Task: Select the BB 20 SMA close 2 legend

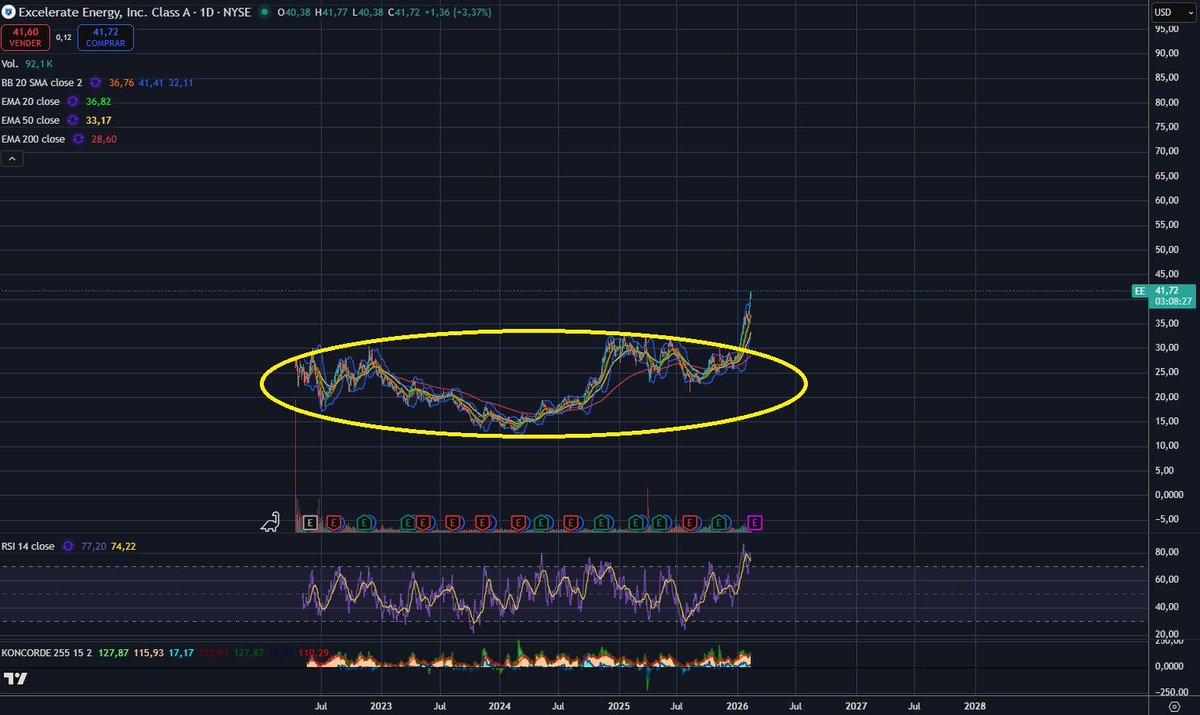Action: [x=42, y=82]
